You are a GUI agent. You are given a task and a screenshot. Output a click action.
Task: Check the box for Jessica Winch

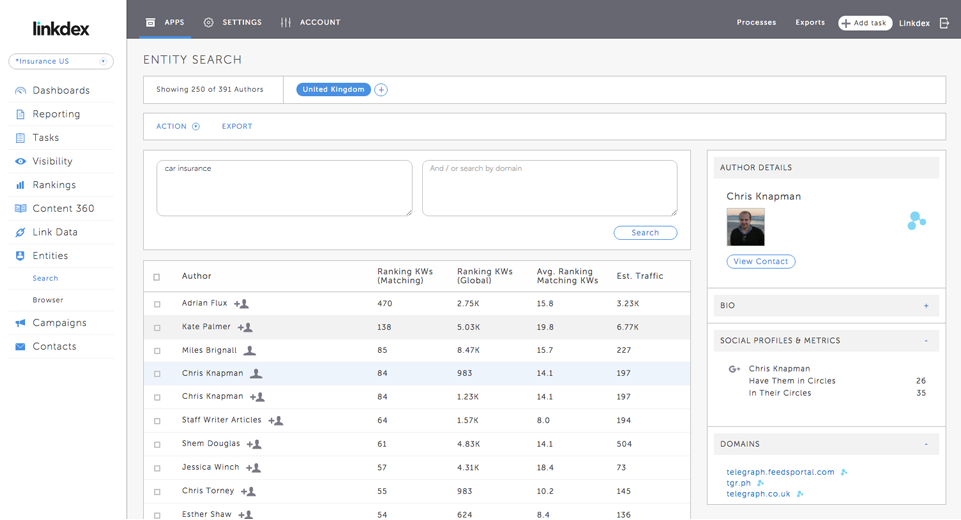click(157, 468)
